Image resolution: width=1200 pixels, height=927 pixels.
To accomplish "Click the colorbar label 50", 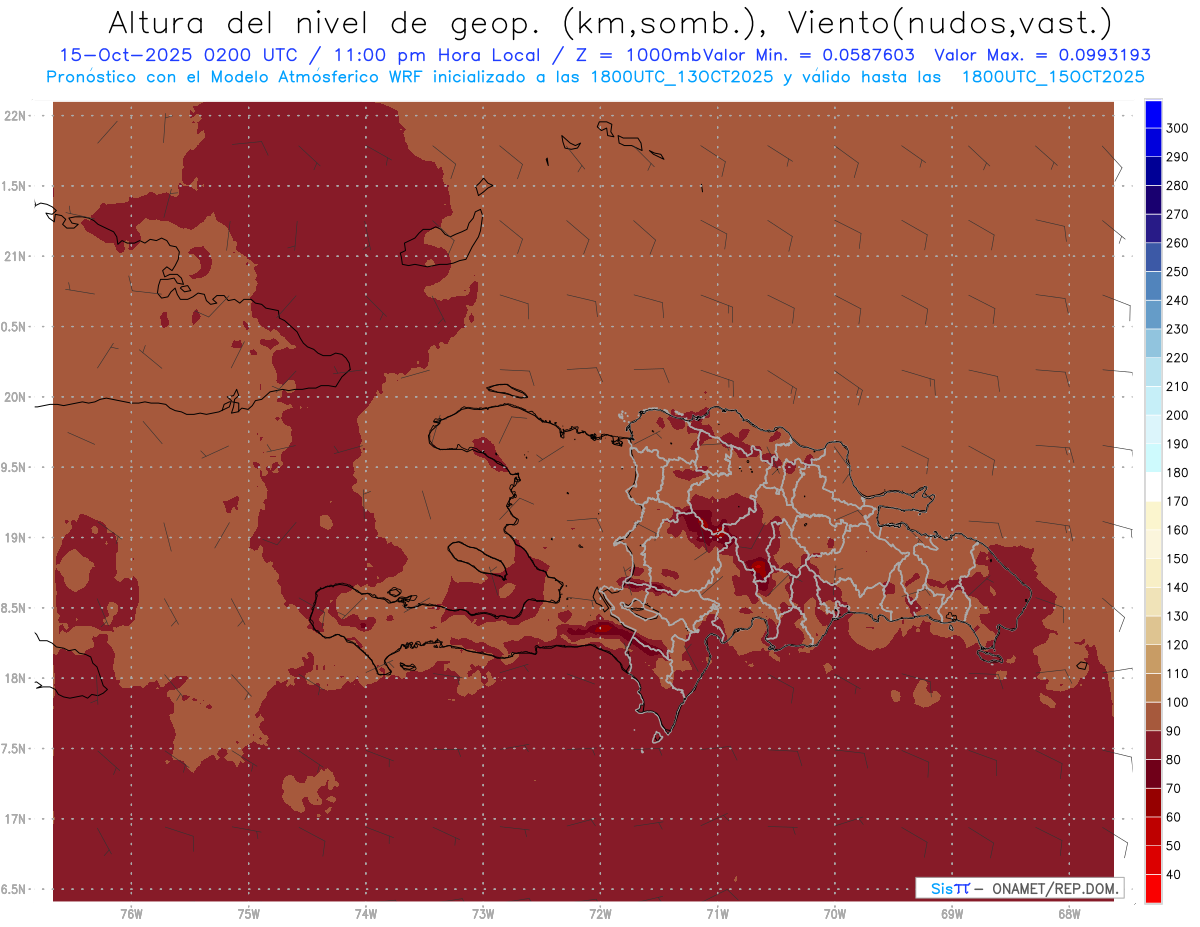I will (1173, 846).
